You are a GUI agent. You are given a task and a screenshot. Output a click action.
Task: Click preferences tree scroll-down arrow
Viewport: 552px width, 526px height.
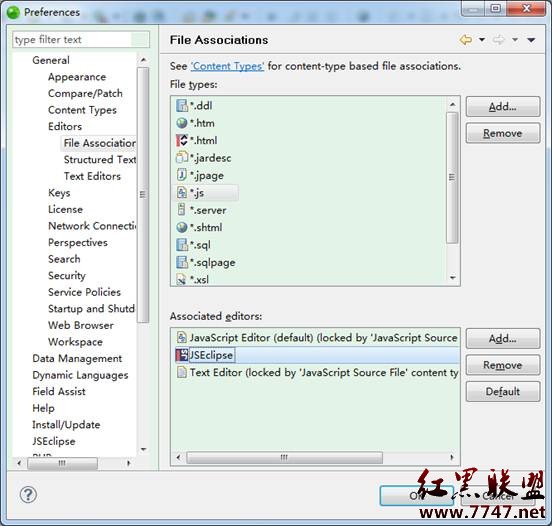[x=143, y=449]
